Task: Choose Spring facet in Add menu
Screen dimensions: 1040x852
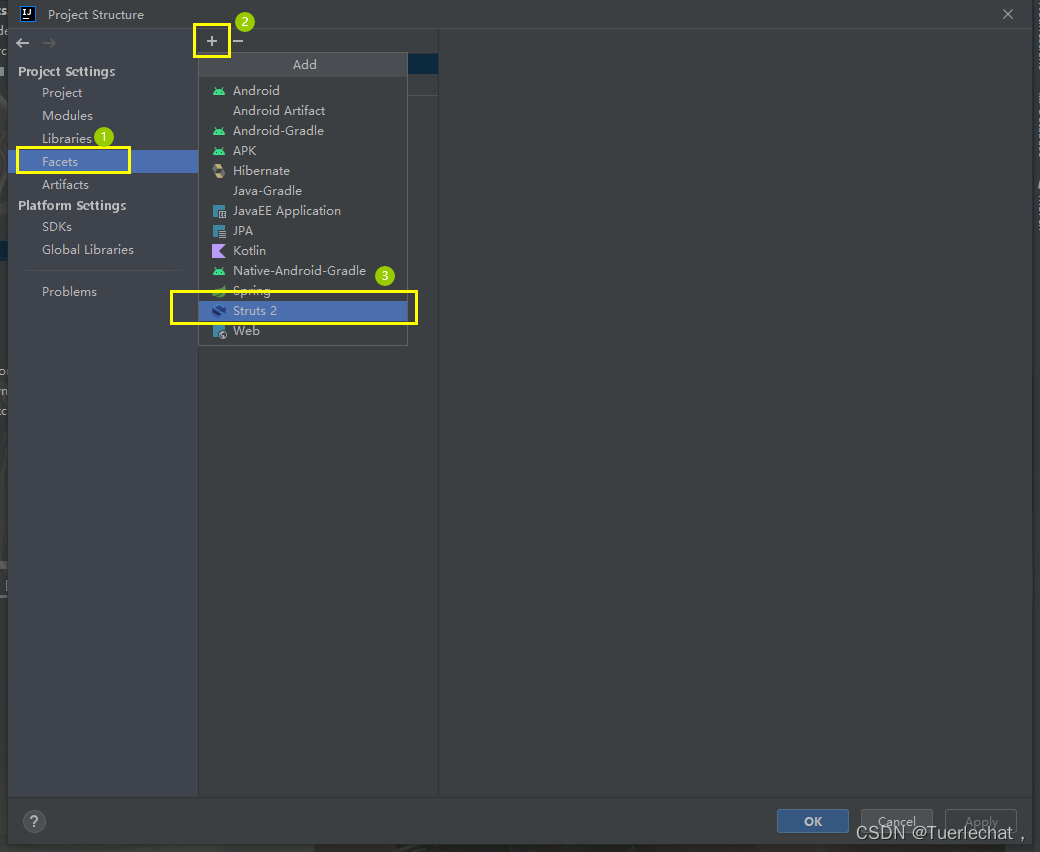Action: tap(303, 290)
